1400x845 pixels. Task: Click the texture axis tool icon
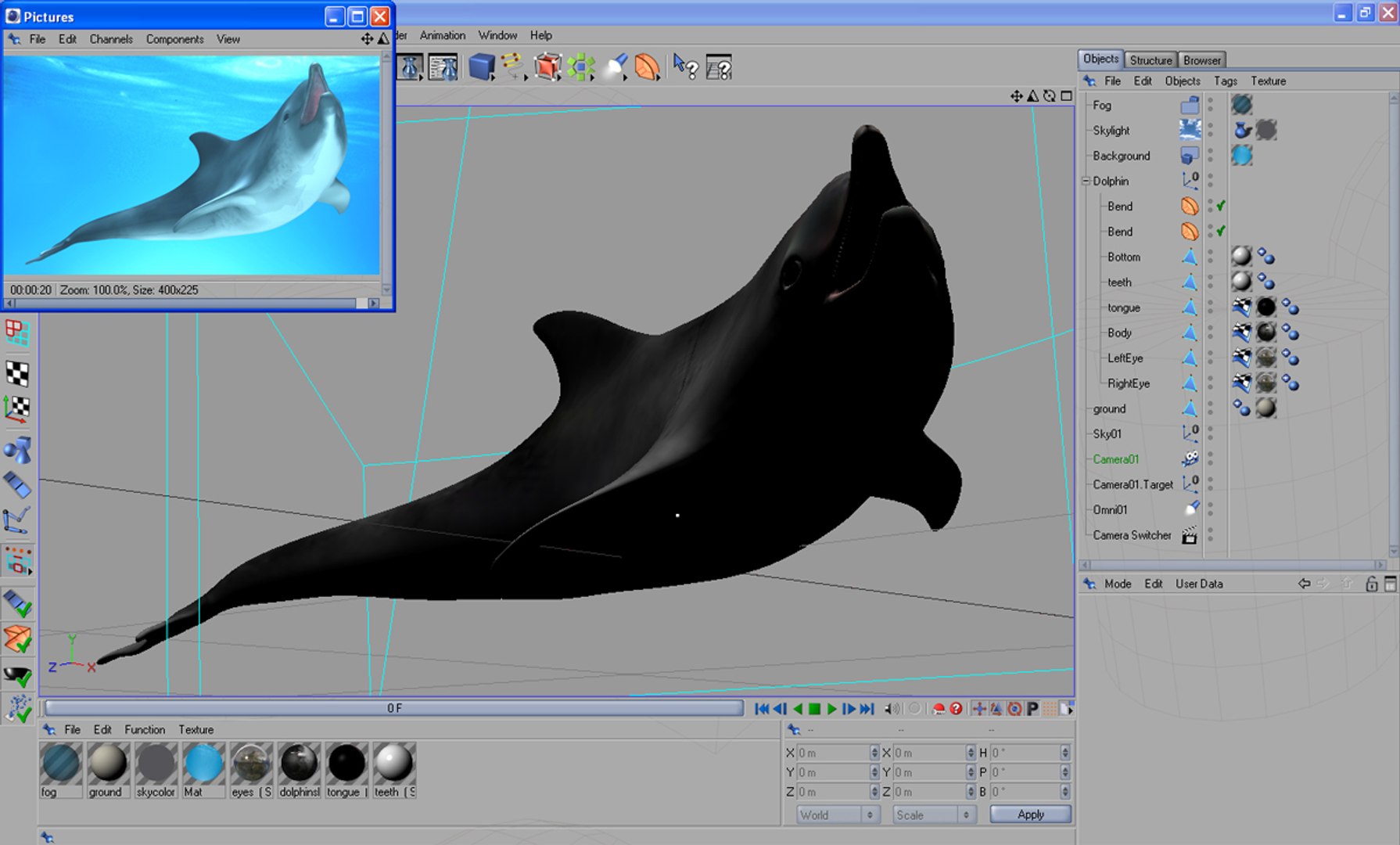pyautogui.click(x=17, y=408)
